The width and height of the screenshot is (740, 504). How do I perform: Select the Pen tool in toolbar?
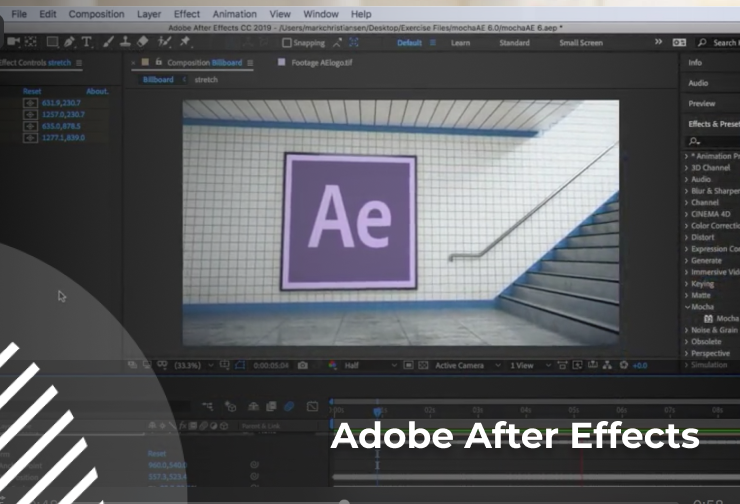point(69,42)
